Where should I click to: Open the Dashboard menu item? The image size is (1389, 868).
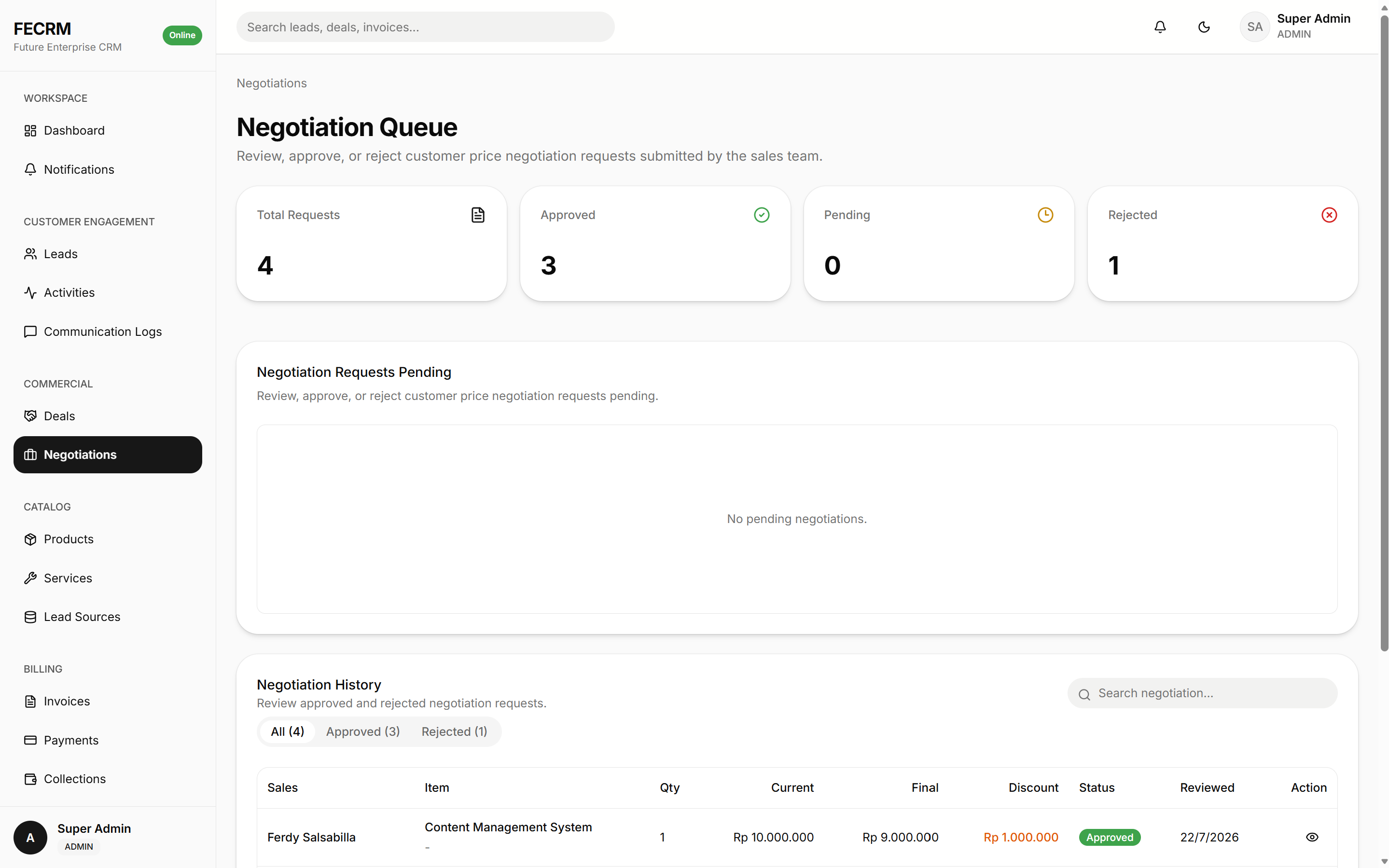coord(108,131)
